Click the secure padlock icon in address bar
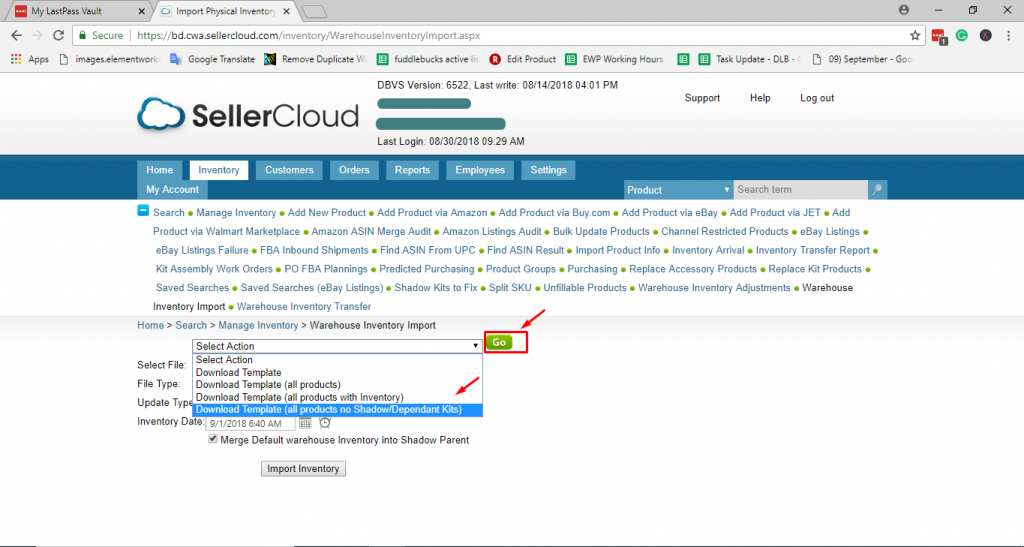 pos(82,35)
